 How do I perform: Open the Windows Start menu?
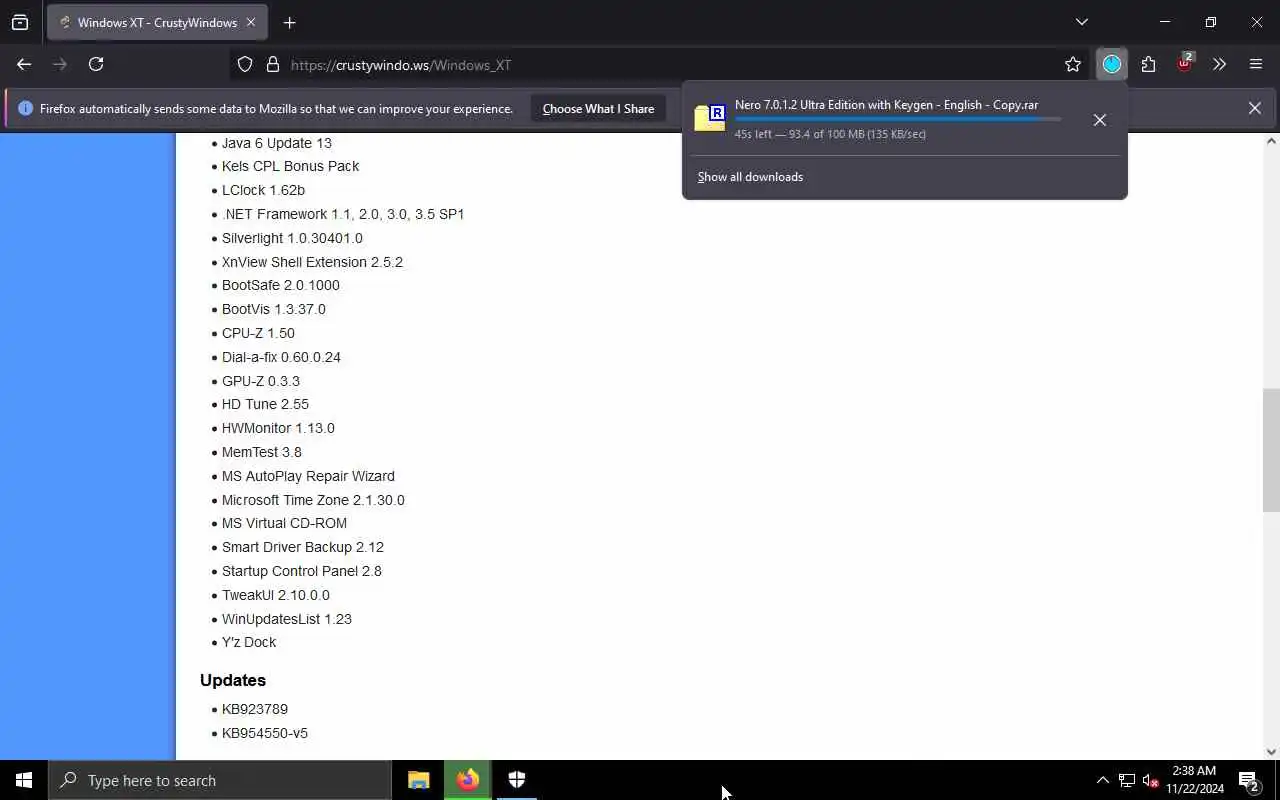point(24,780)
